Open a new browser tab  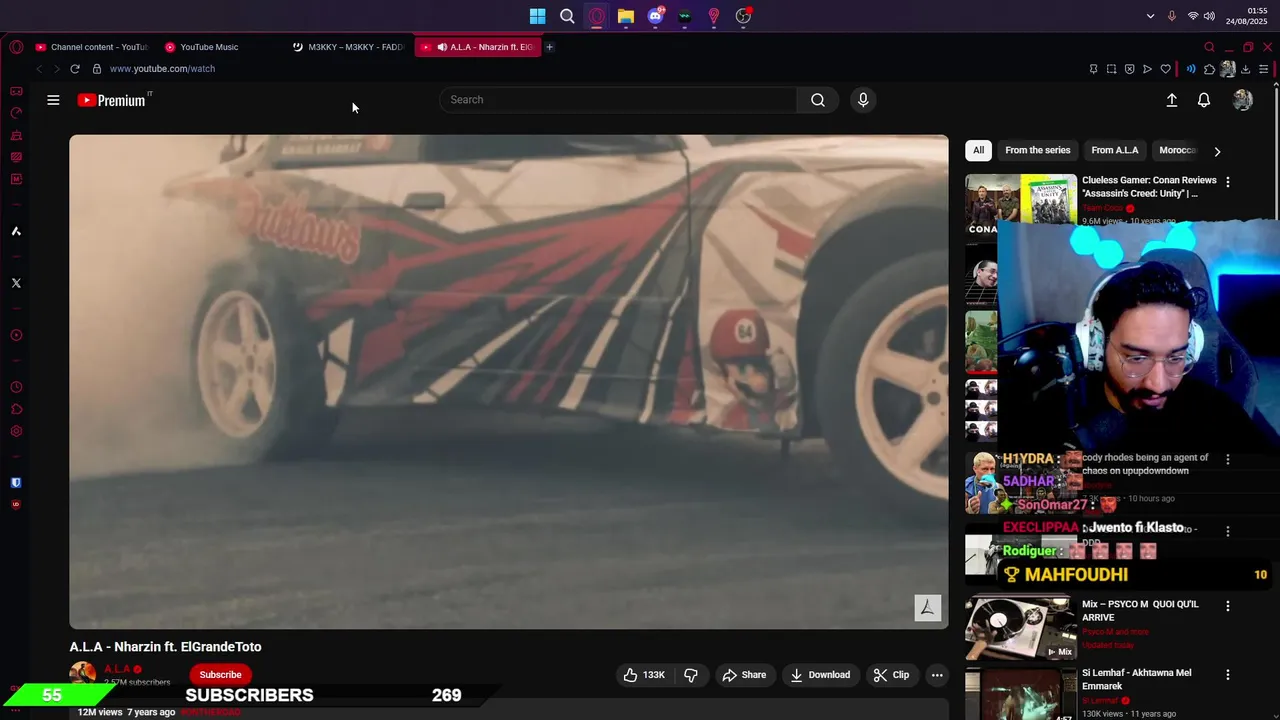click(x=549, y=47)
